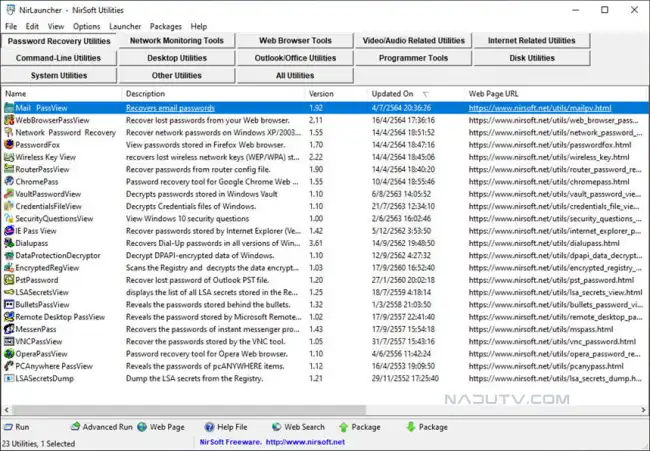This screenshot has width=650, height=451.
Task: Click the MessenPass icon
Action: point(9,329)
